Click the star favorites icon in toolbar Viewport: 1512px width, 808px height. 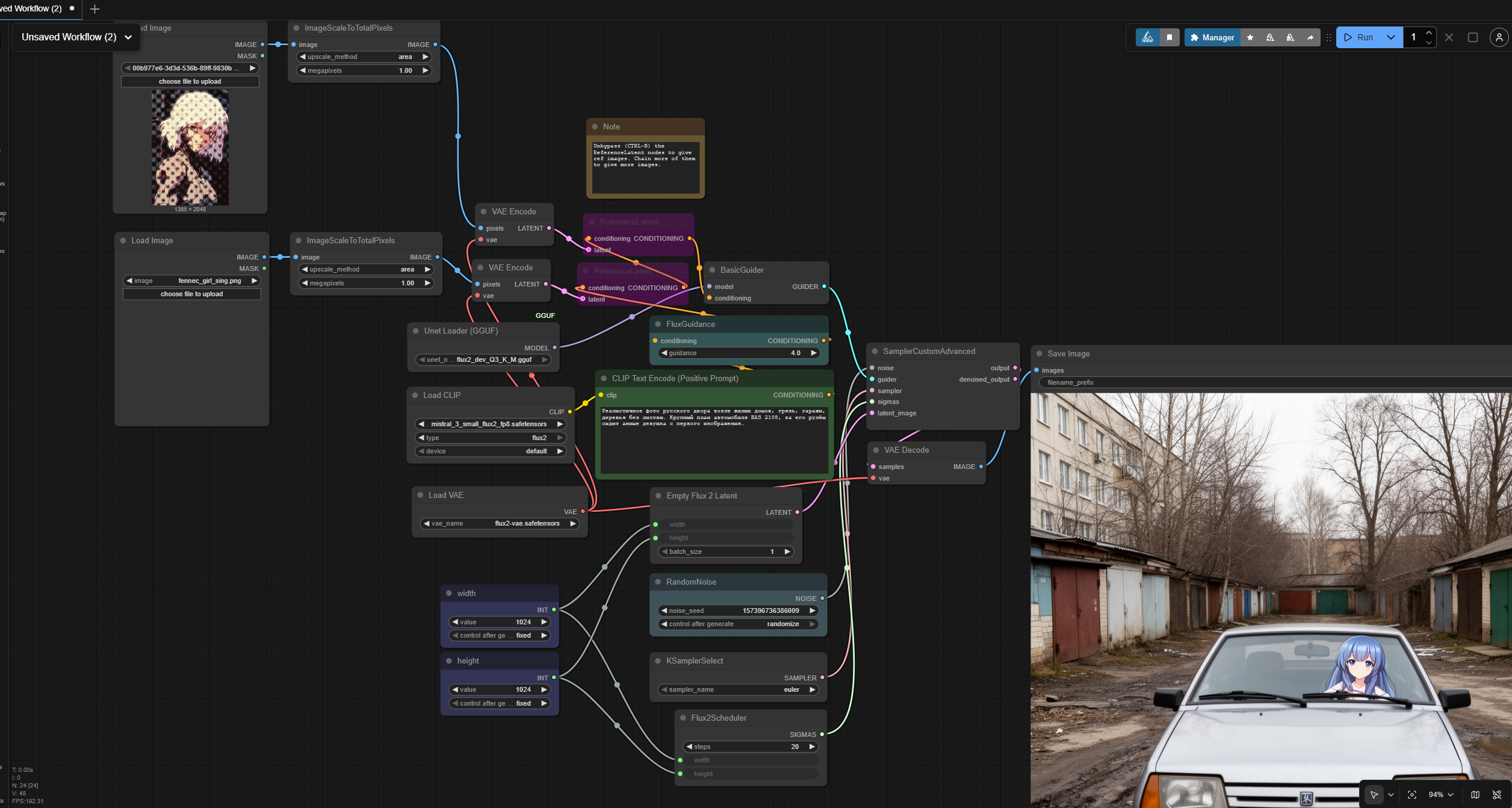[x=1250, y=37]
